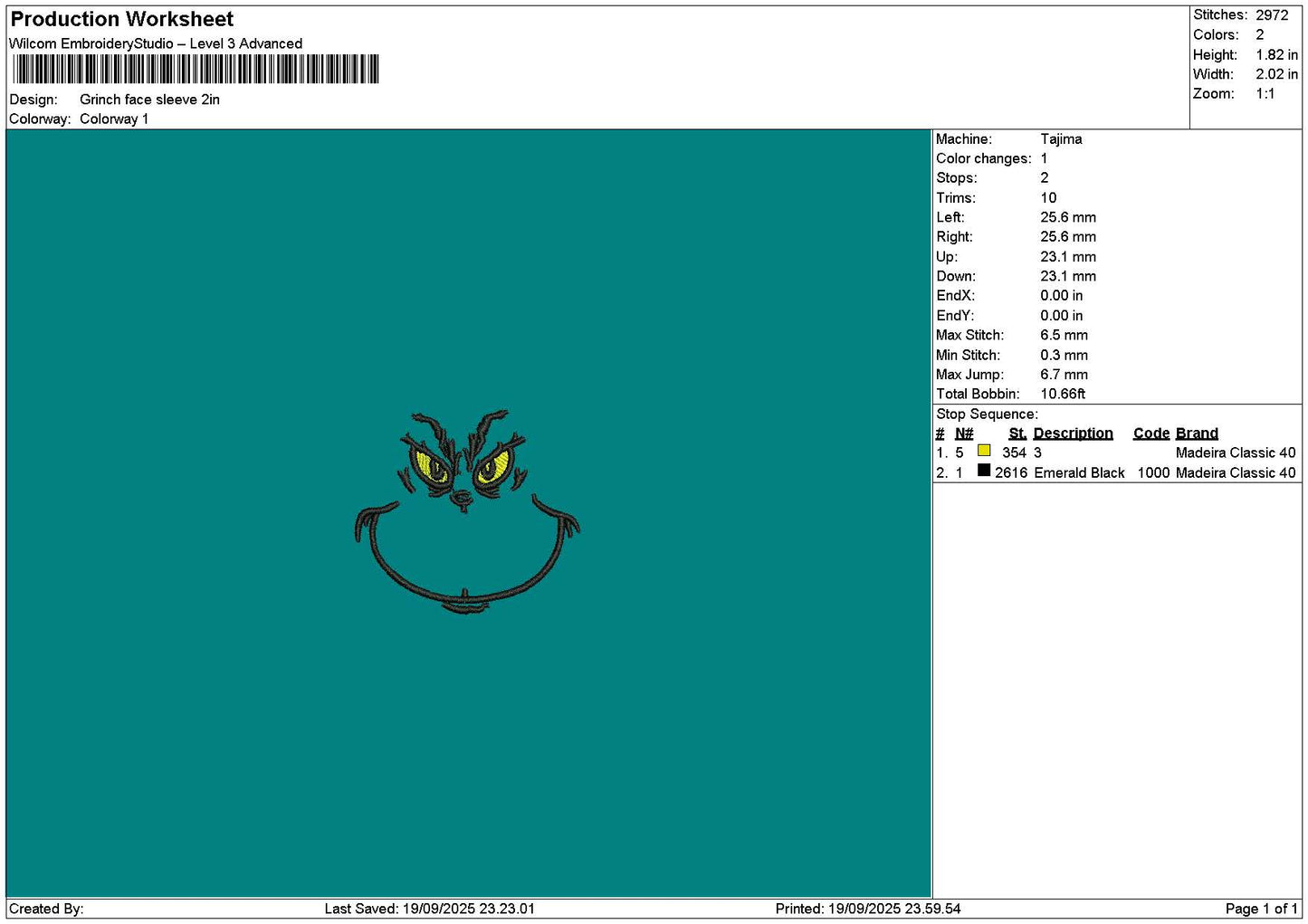
Task: Click the Stitches value 2972
Action: (1272, 14)
